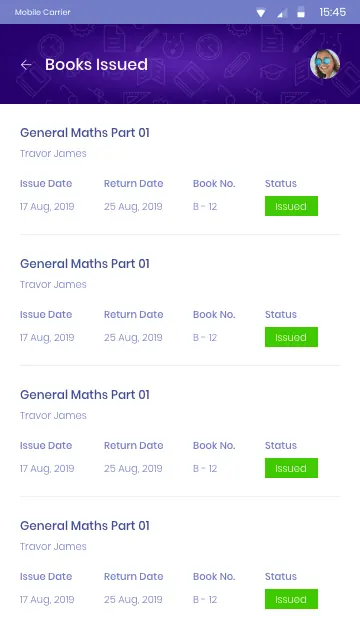Image resolution: width=360 pixels, height=640 pixels.
Task: Tap the 15:45 clock in status bar
Action: (333, 12)
